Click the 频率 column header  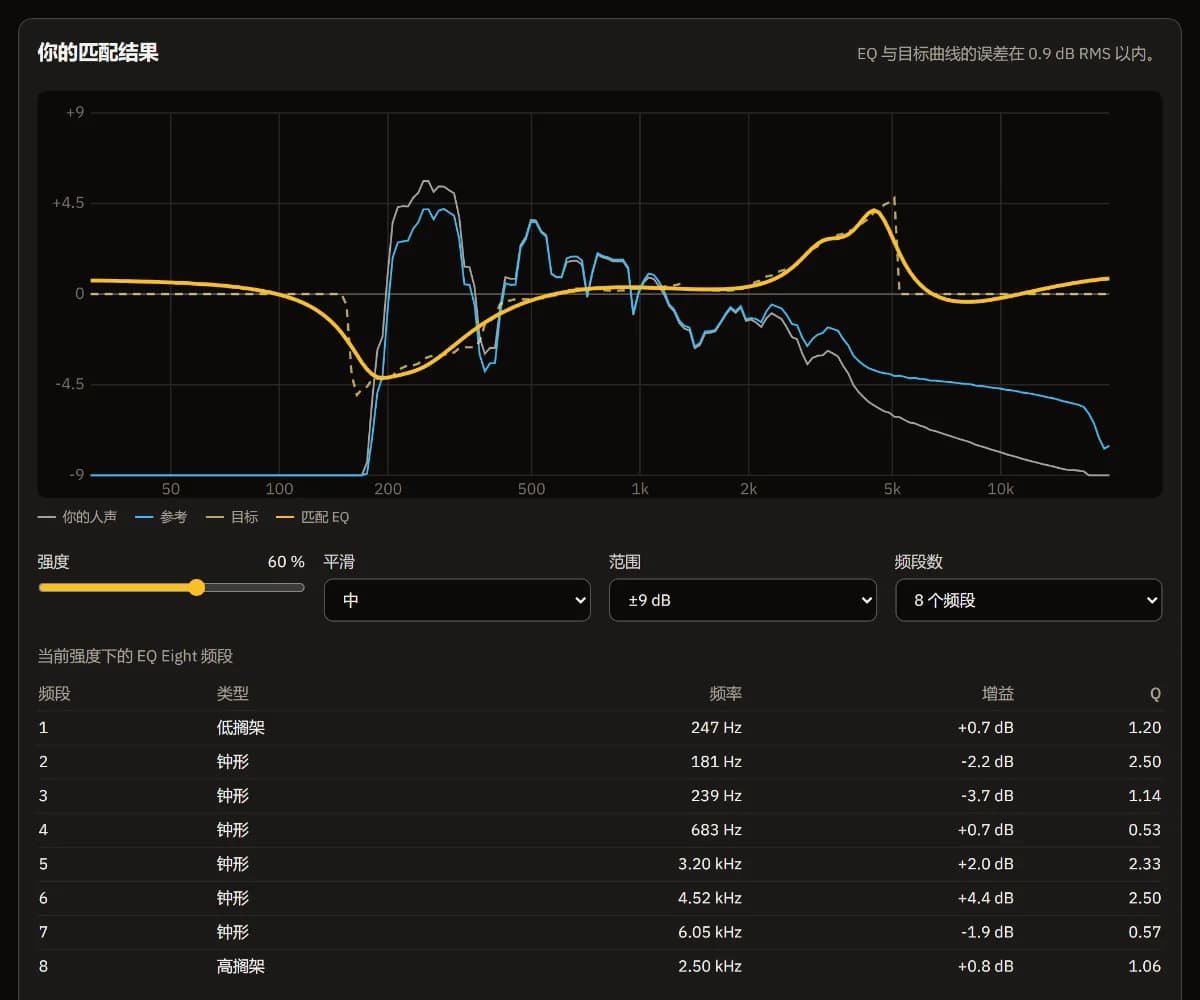[x=726, y=693]
